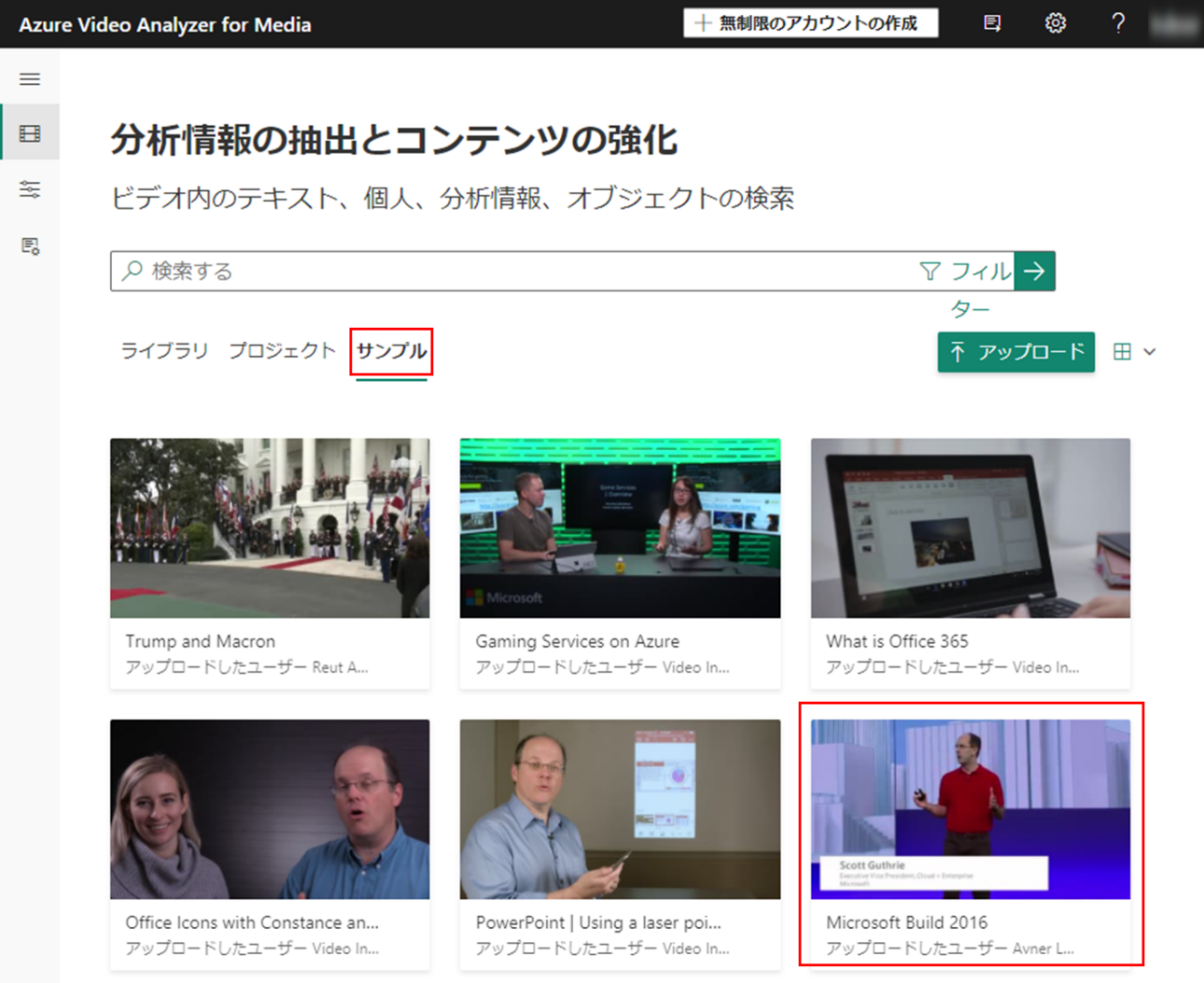1204x983 pixels.
Task: Click the Azure Video Analyzer for Media title
Action: 165,24
